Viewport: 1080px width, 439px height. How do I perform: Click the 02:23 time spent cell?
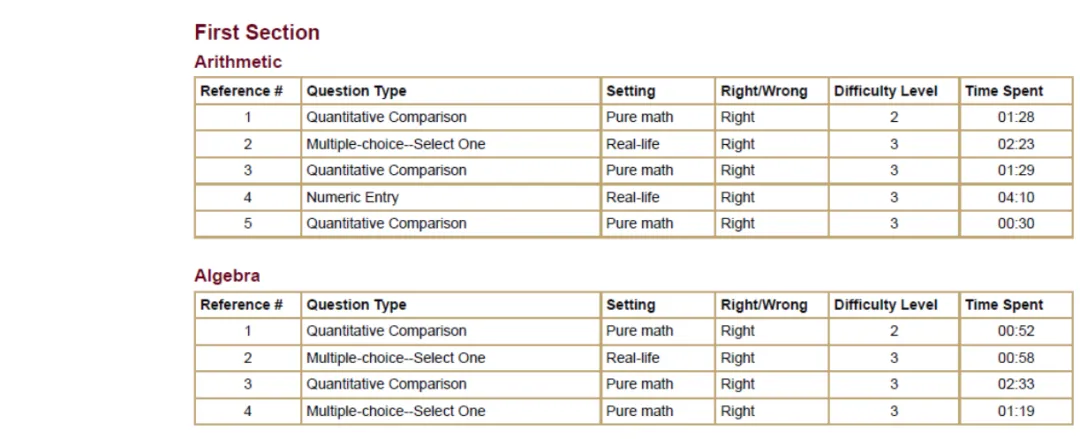coord(1015,144)
